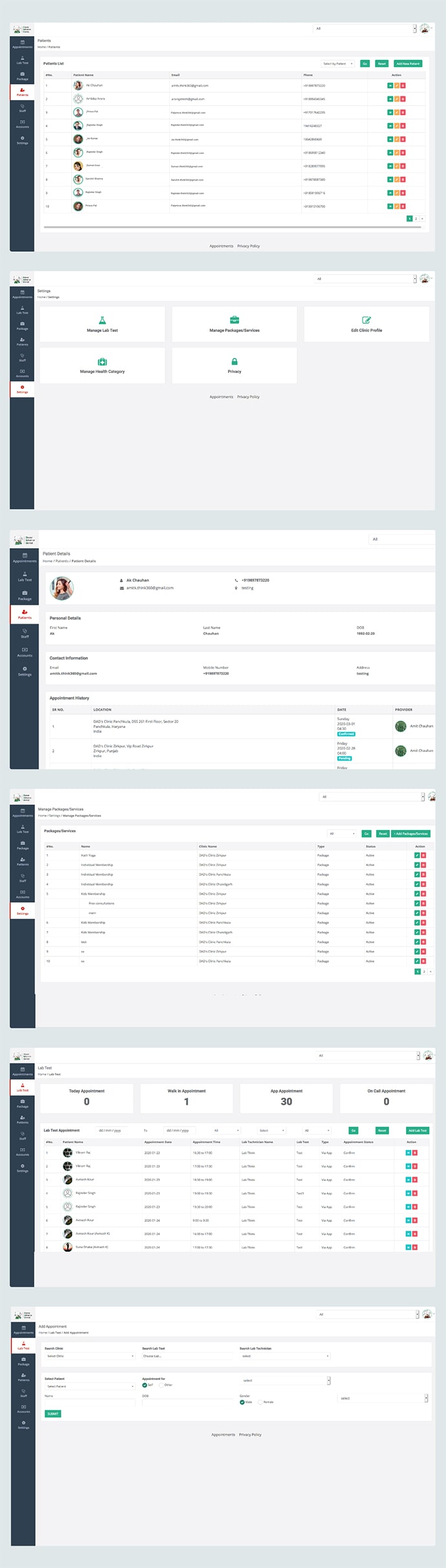Click the horizontal scrollbar under the Patients List
Viewport: 446px width, 1568px height.
click(x=233, y=227)
